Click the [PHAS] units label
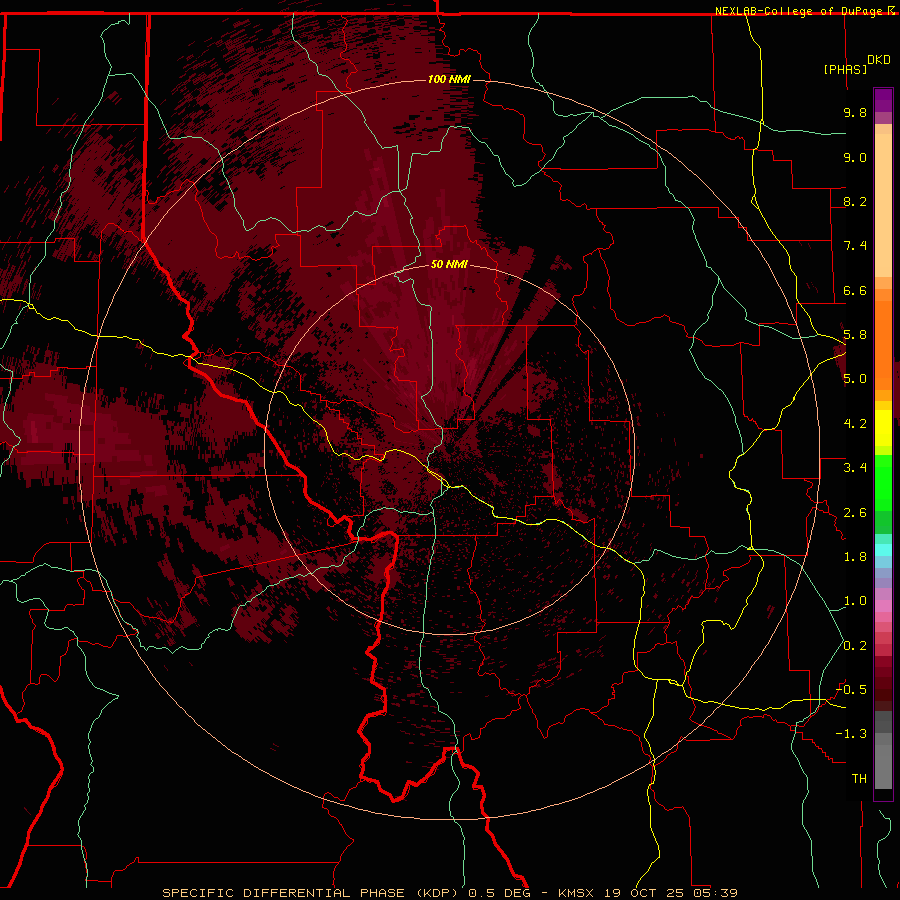 845,69
